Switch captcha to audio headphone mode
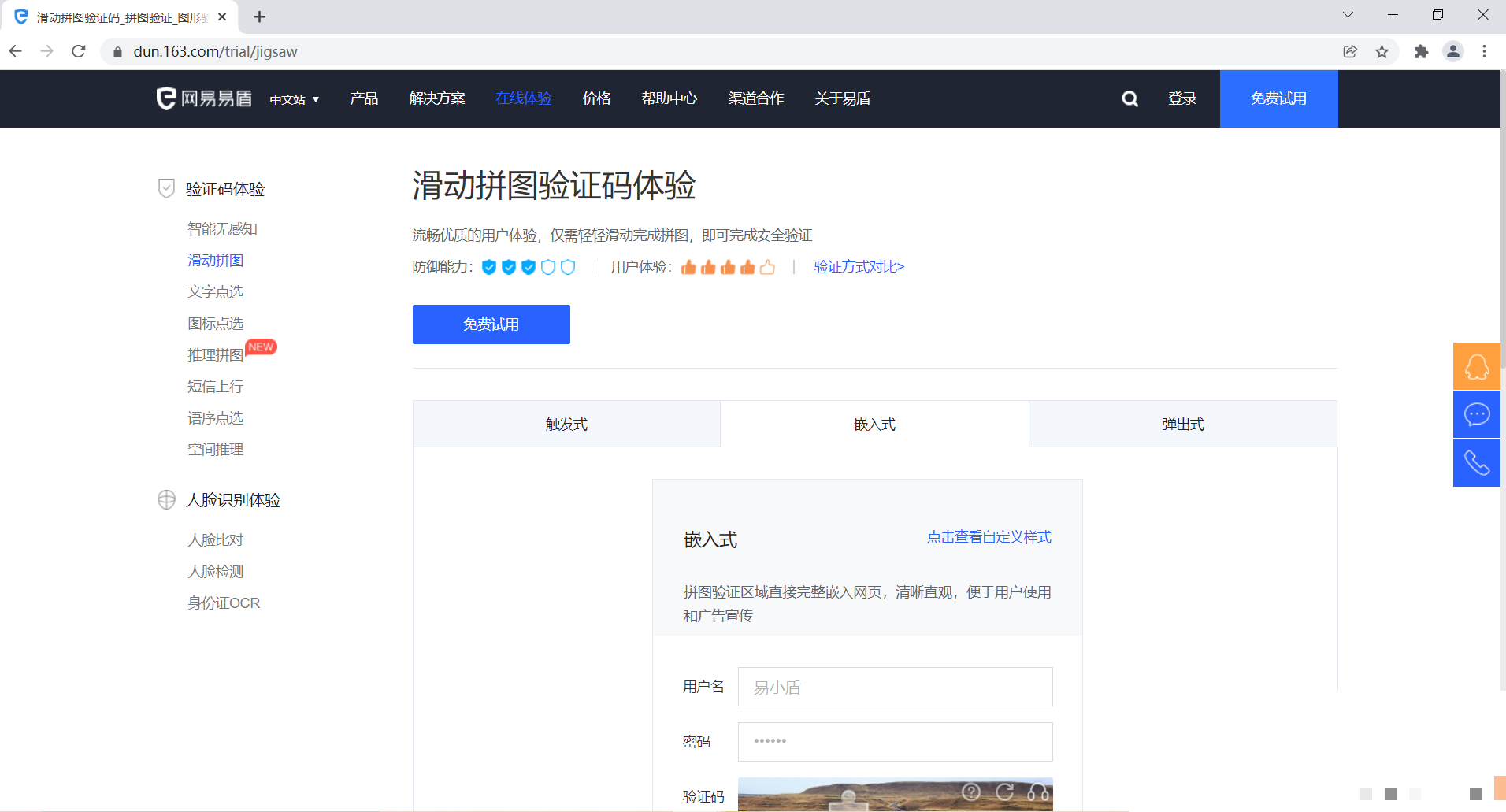The width and height of the screenshot is (1506, 812). click(x=1038, y=792)
